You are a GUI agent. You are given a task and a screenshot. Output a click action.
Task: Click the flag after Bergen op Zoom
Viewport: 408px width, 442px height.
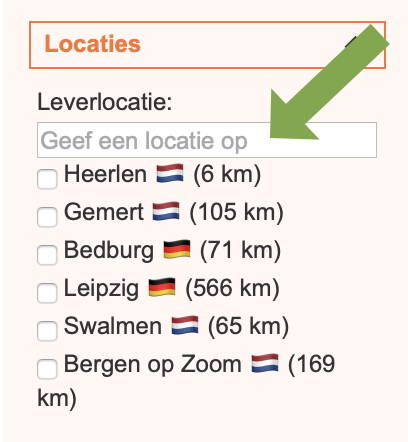(x=265, y=363)
